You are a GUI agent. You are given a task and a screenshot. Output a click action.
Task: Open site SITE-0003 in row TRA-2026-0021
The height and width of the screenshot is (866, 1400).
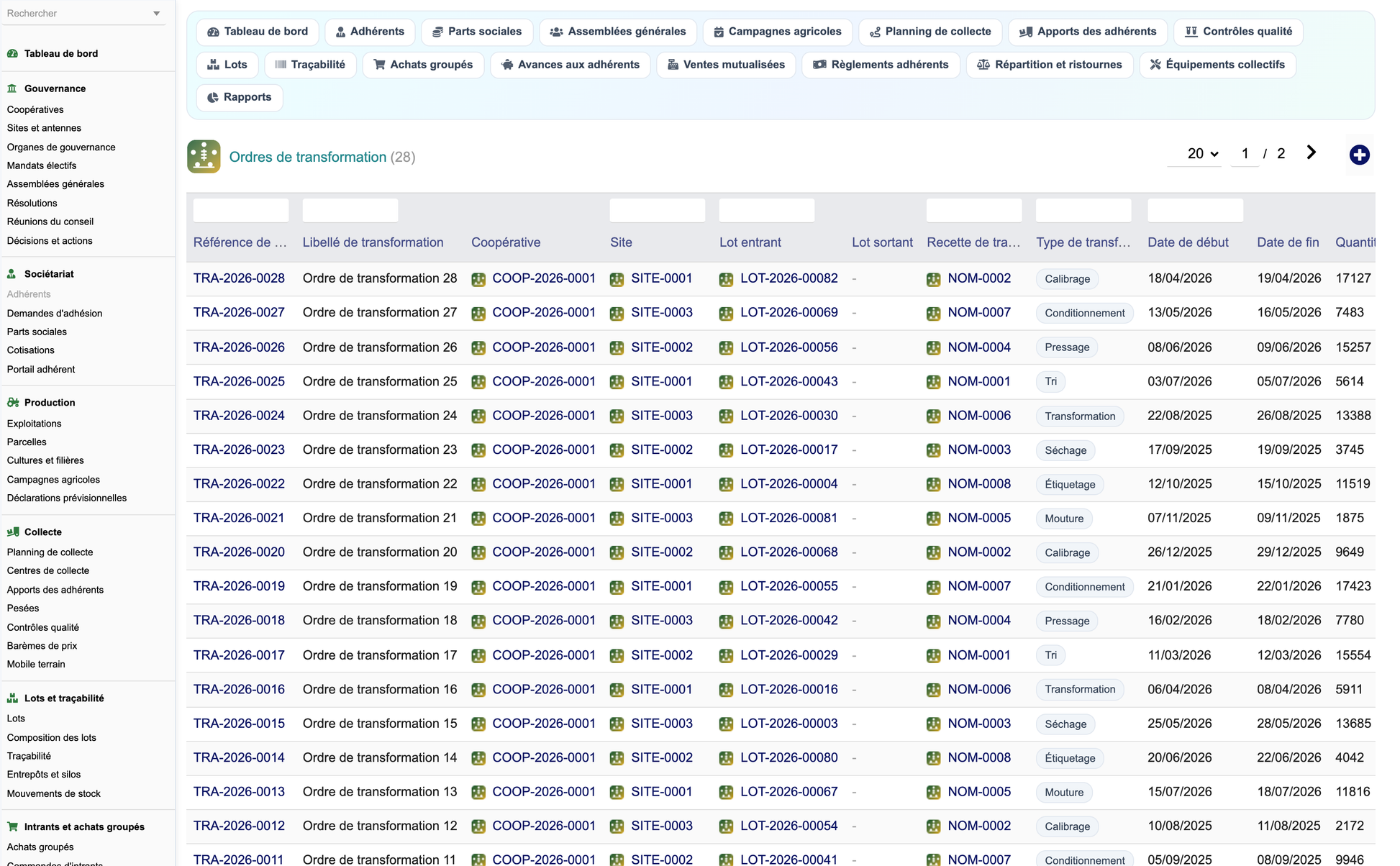click(x=662, y=518)
